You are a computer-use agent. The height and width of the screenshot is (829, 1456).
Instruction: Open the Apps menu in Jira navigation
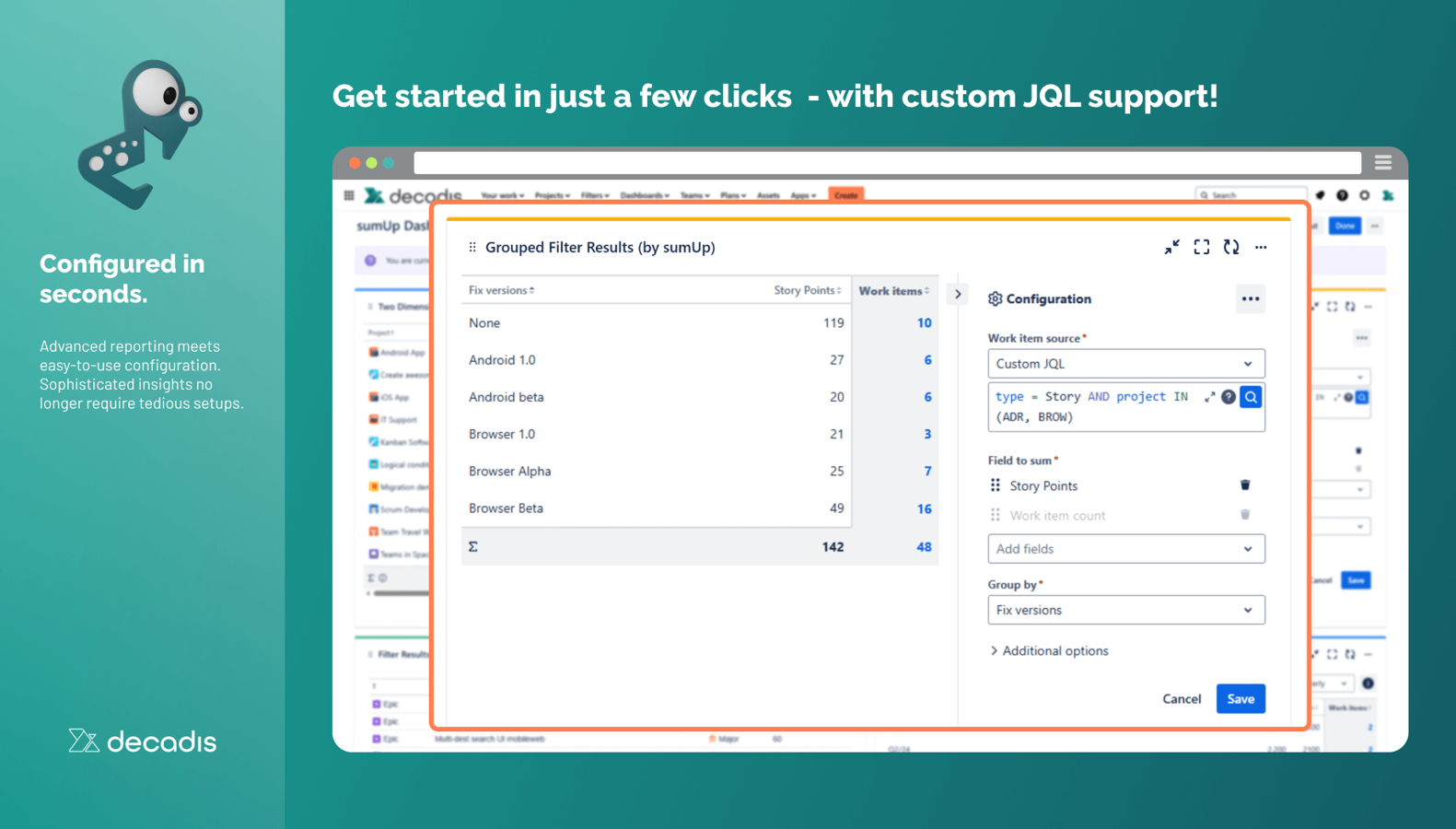[803, 195]
